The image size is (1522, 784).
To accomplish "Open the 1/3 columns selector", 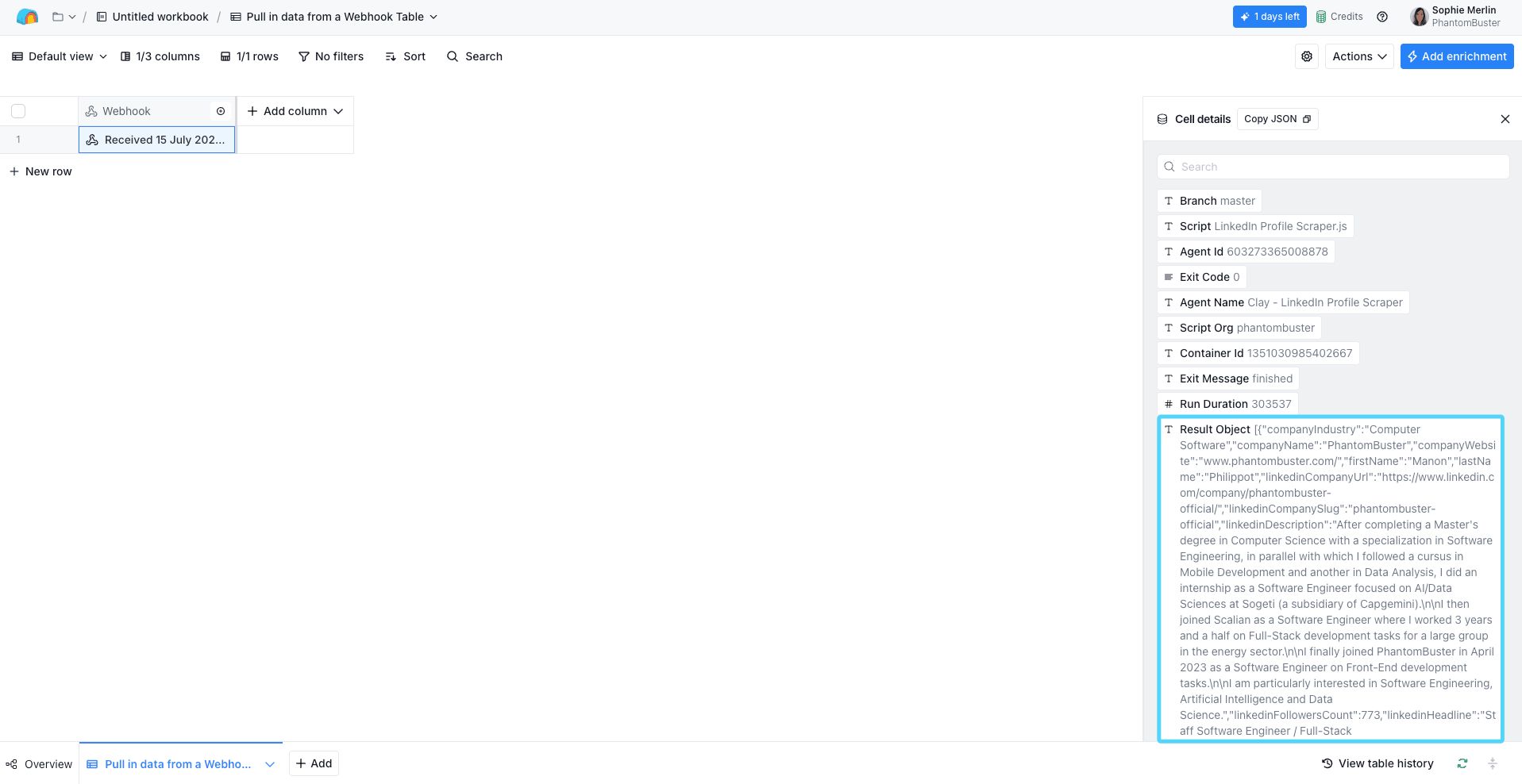I will [160, 56].
